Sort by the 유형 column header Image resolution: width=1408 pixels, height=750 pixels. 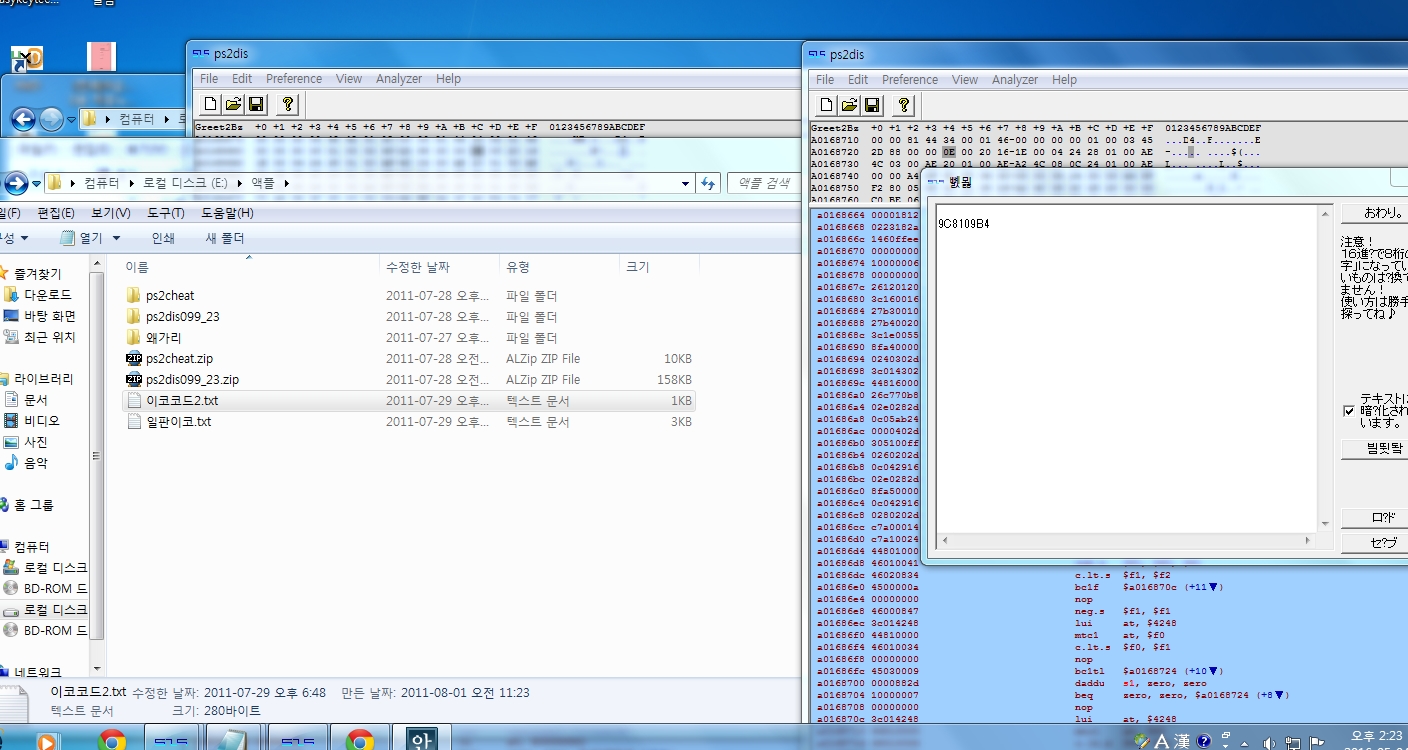tap(559, 267)
